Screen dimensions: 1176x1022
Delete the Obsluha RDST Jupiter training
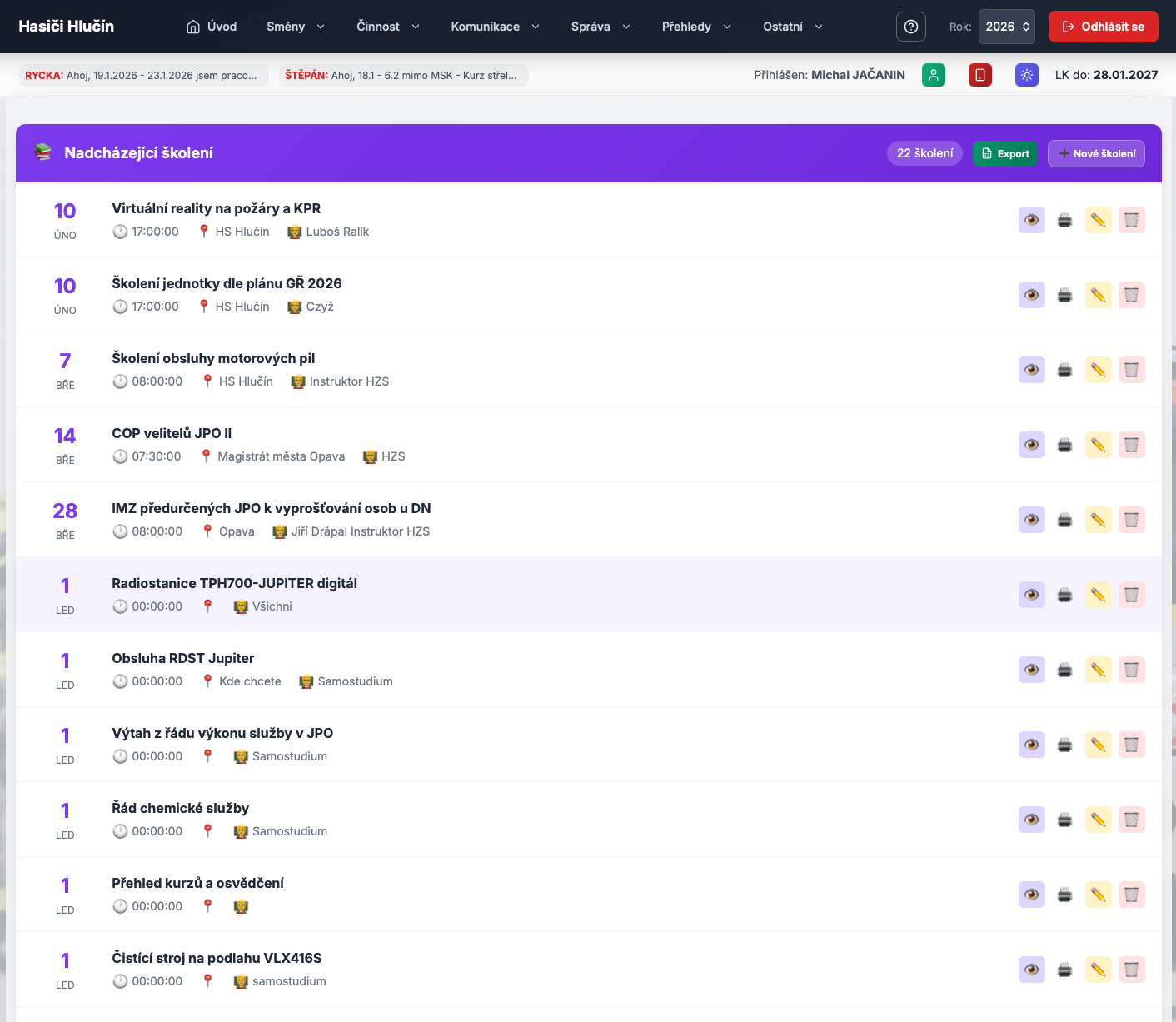[1131, 670]
